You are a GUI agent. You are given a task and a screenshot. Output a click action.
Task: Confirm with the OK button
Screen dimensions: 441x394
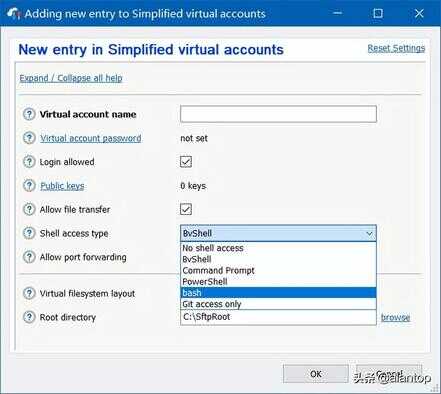316,374
